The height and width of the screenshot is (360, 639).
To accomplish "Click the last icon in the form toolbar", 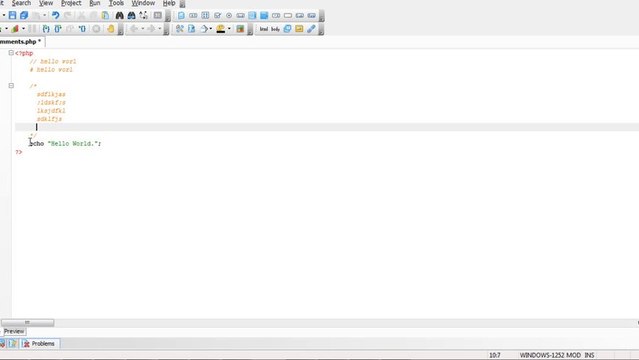I will tap(312, 15).
